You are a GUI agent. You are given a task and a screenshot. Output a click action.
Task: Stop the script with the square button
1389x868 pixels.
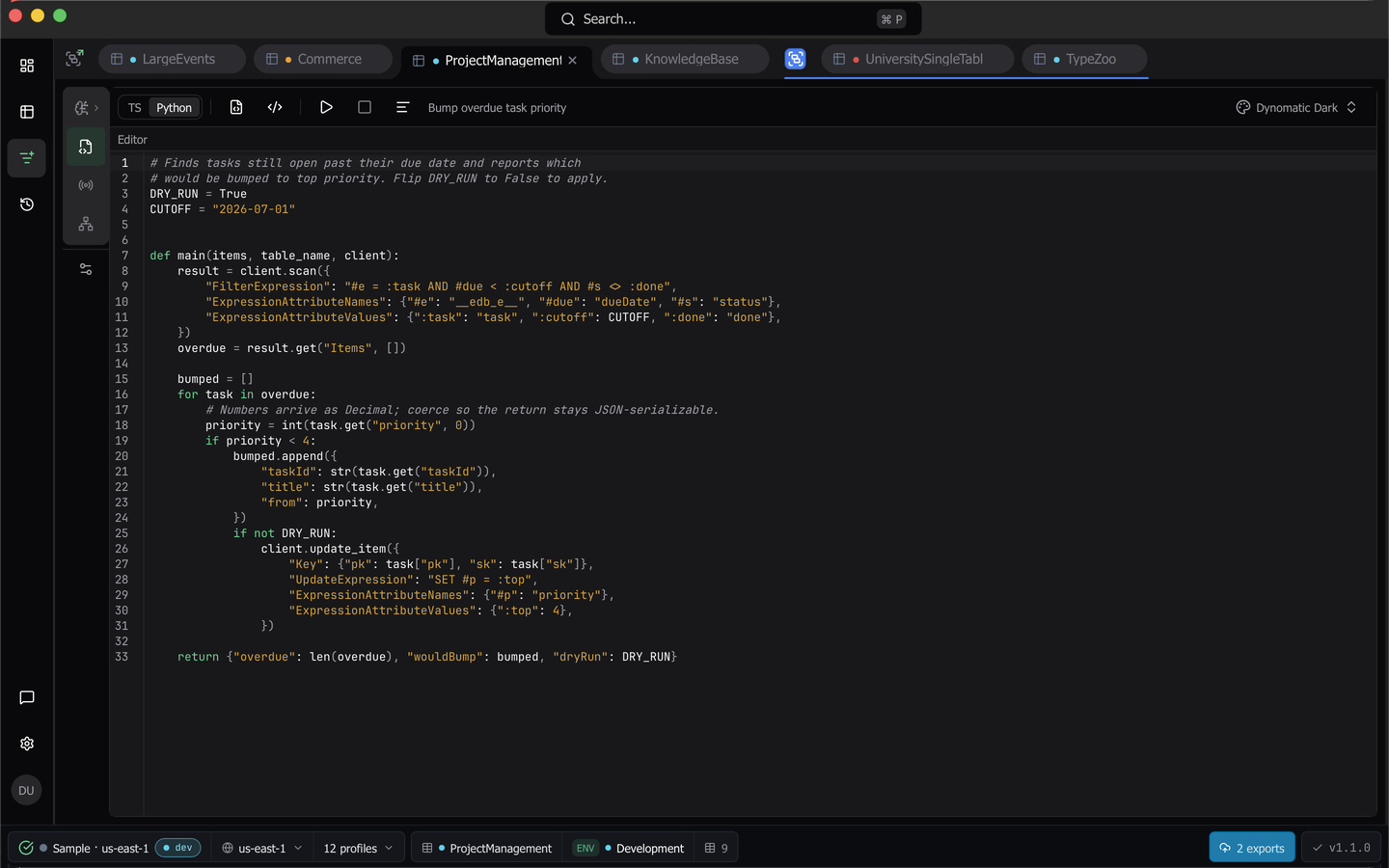point(365,107)
